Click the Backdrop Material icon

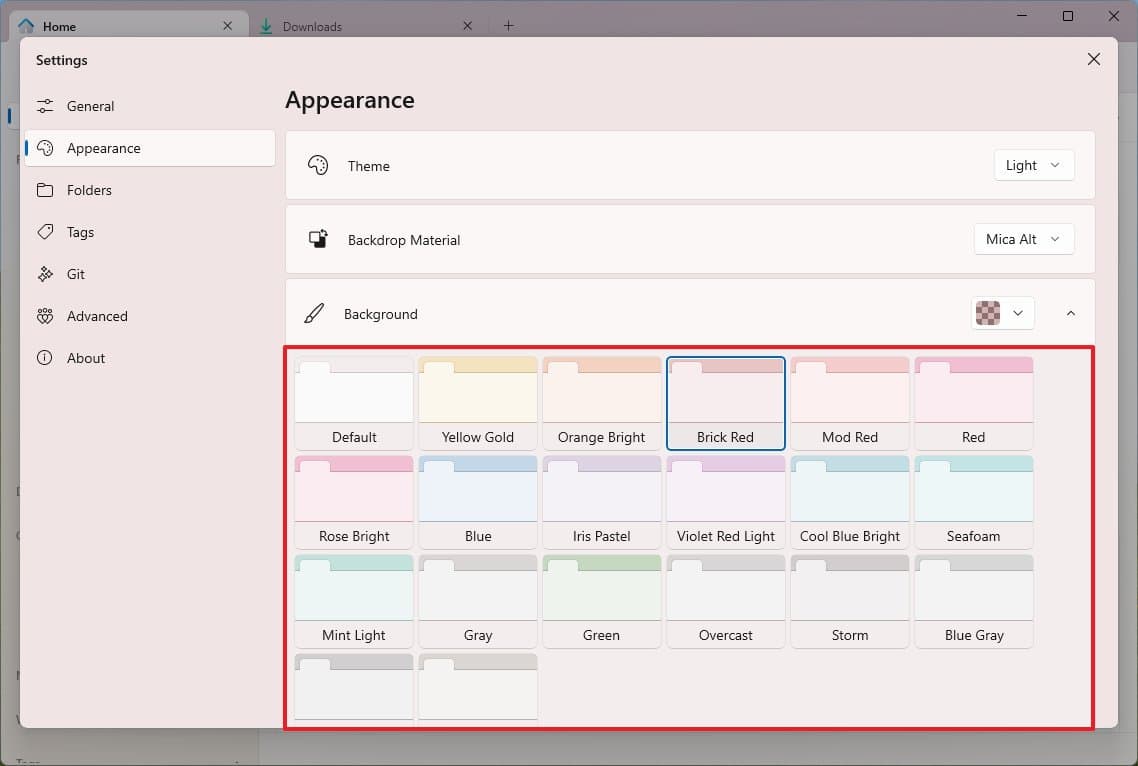coord(318,239)
